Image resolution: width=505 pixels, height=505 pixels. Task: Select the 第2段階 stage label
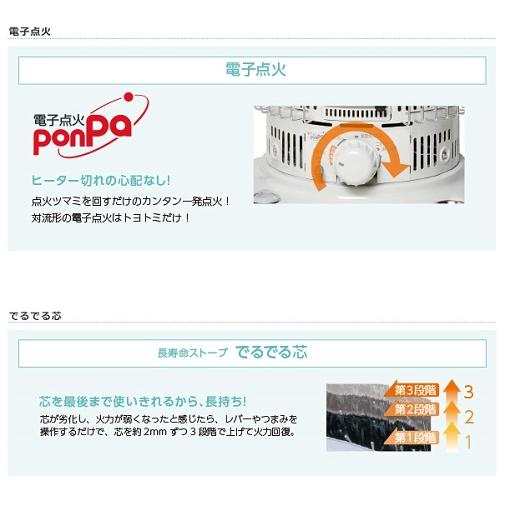[412, 409]
